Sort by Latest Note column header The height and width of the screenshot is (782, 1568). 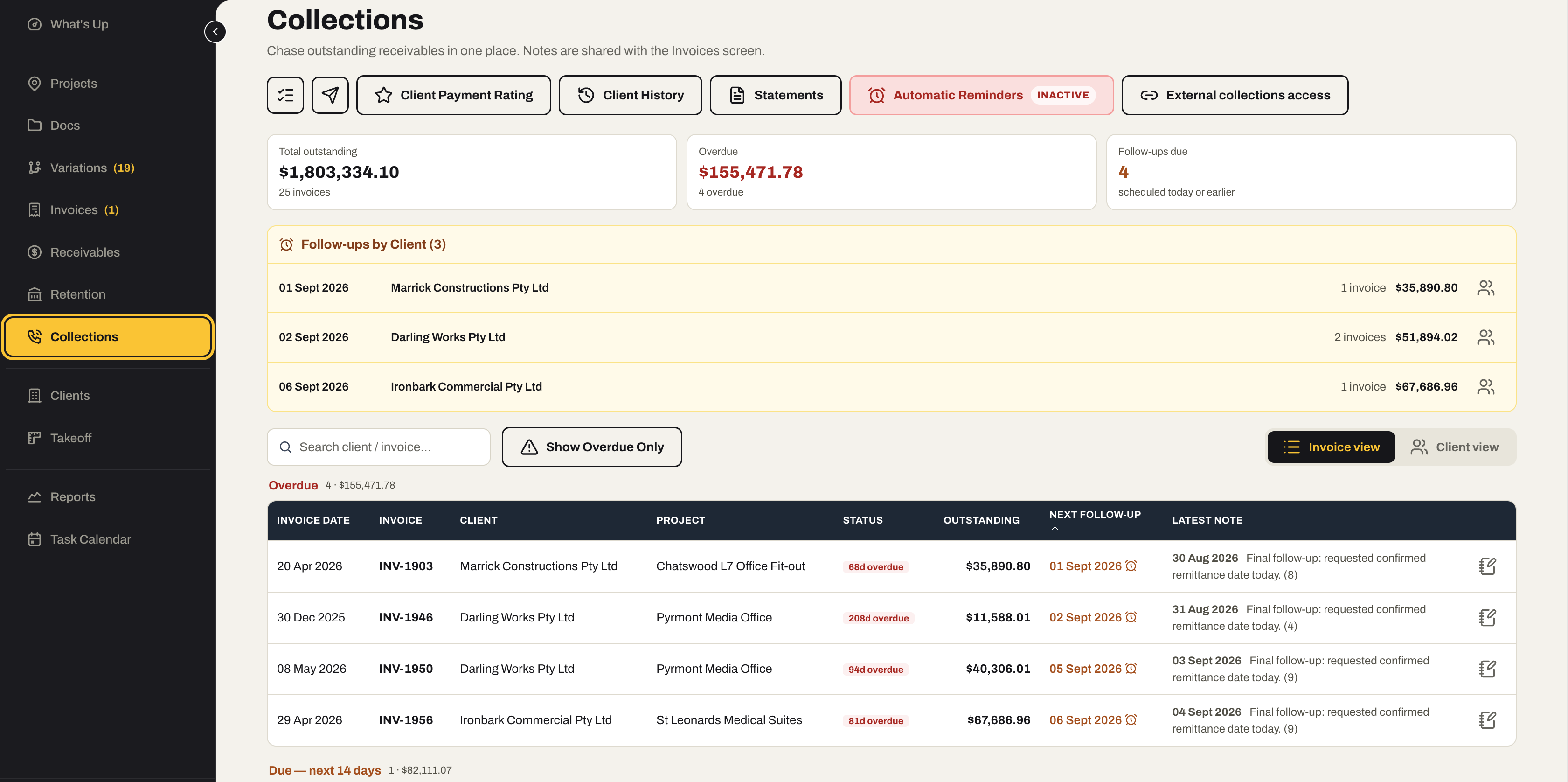[x=1207, y=520]
